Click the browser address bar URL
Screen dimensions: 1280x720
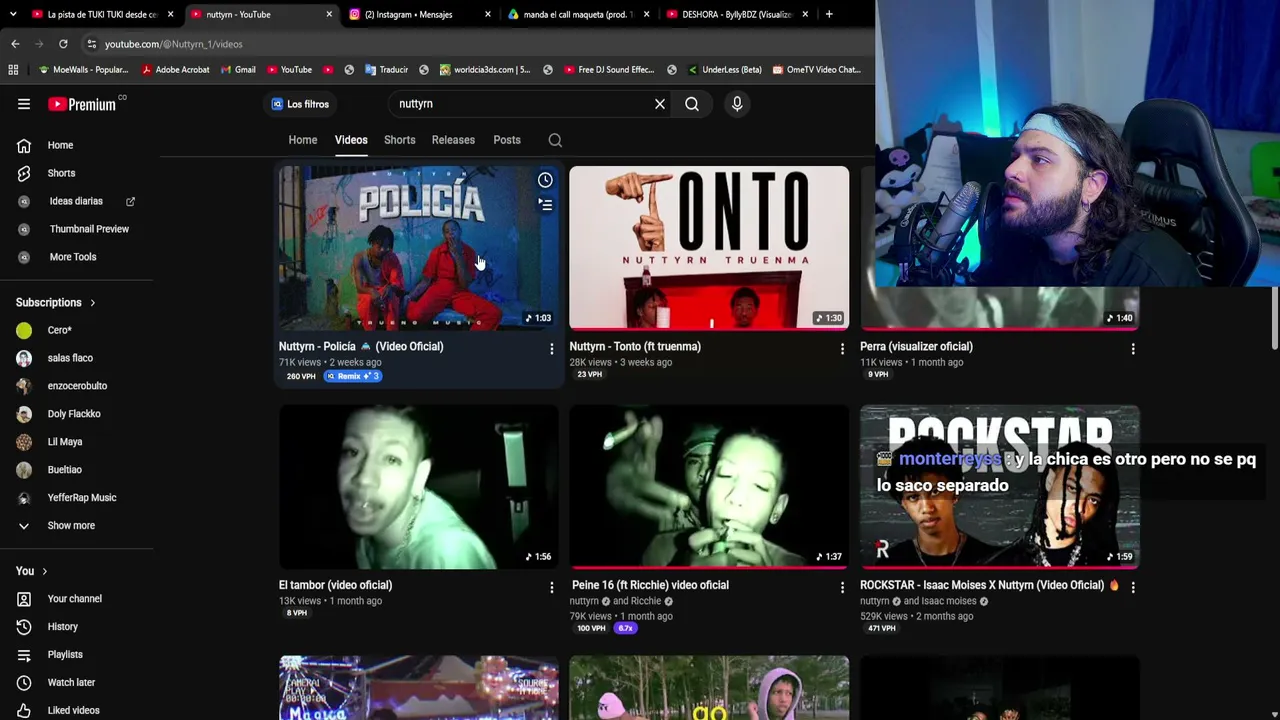point(174,44)
